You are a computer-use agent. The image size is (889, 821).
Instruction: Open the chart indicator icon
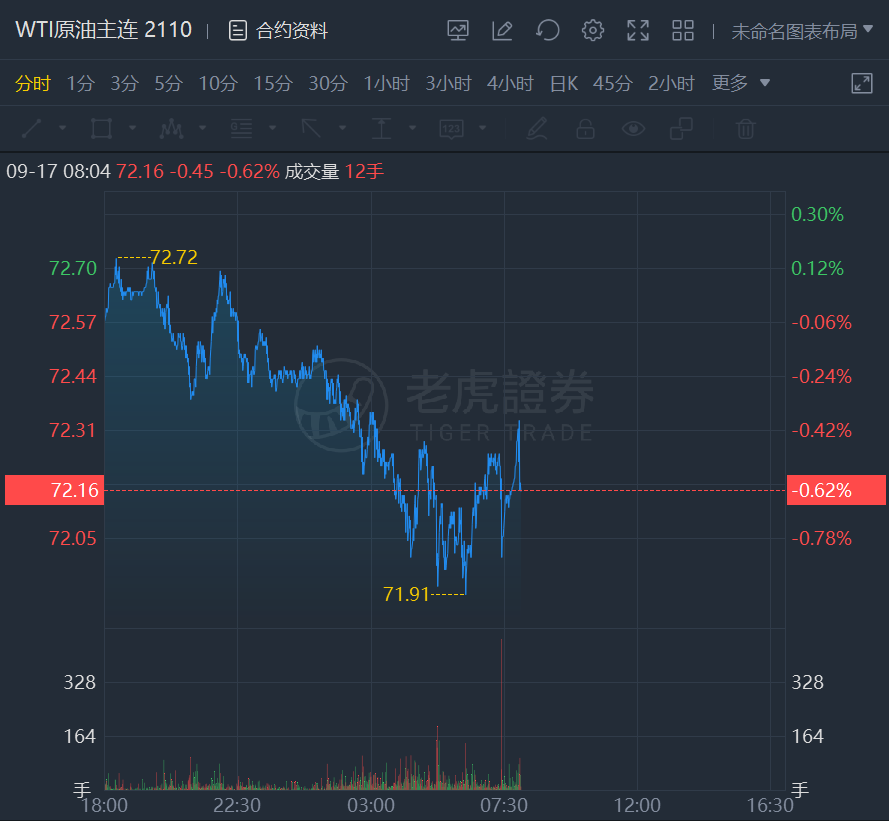point(458,31)
